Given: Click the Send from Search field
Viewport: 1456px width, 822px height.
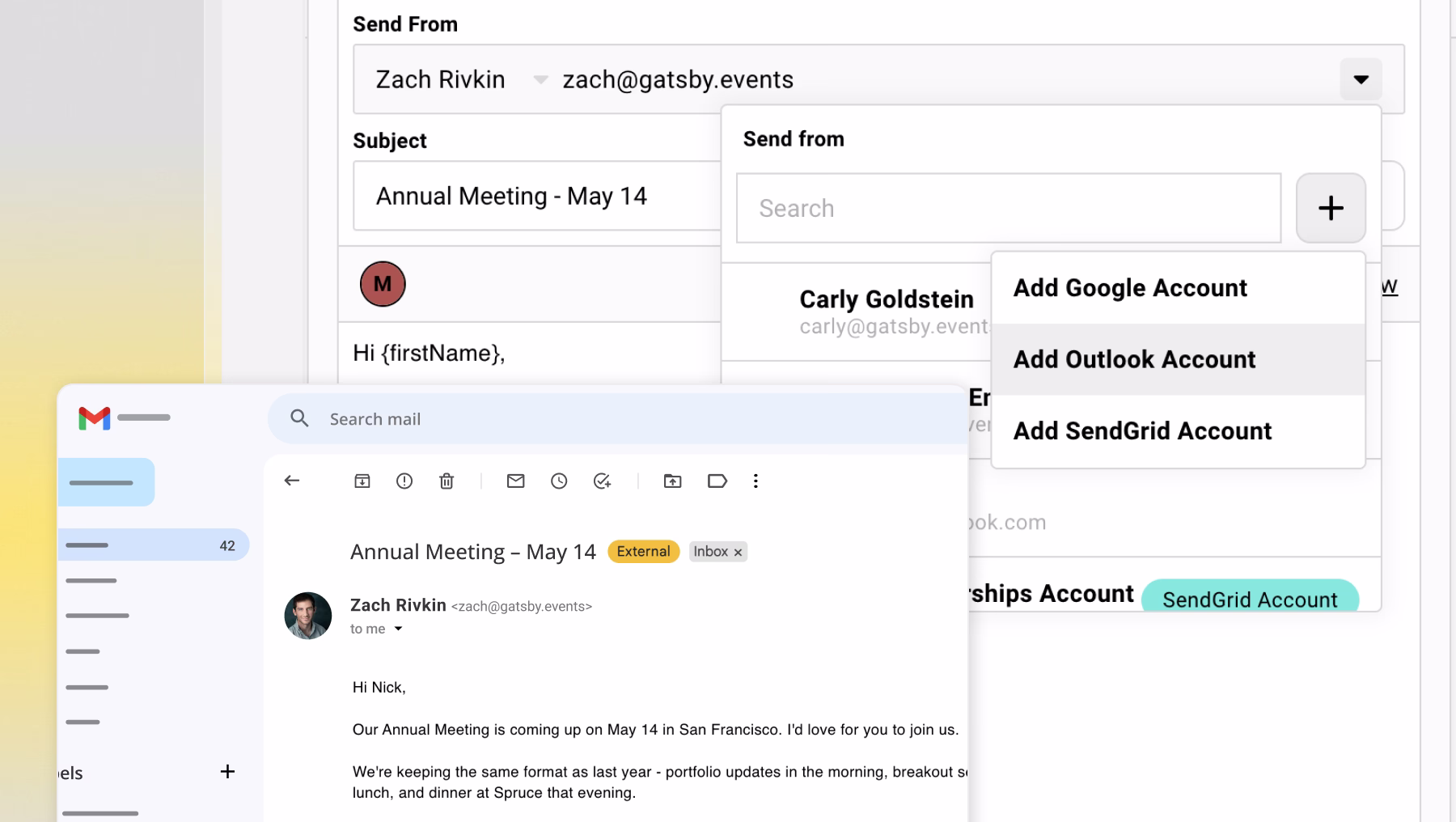Looking at the screenshot, I should 1008,208.
